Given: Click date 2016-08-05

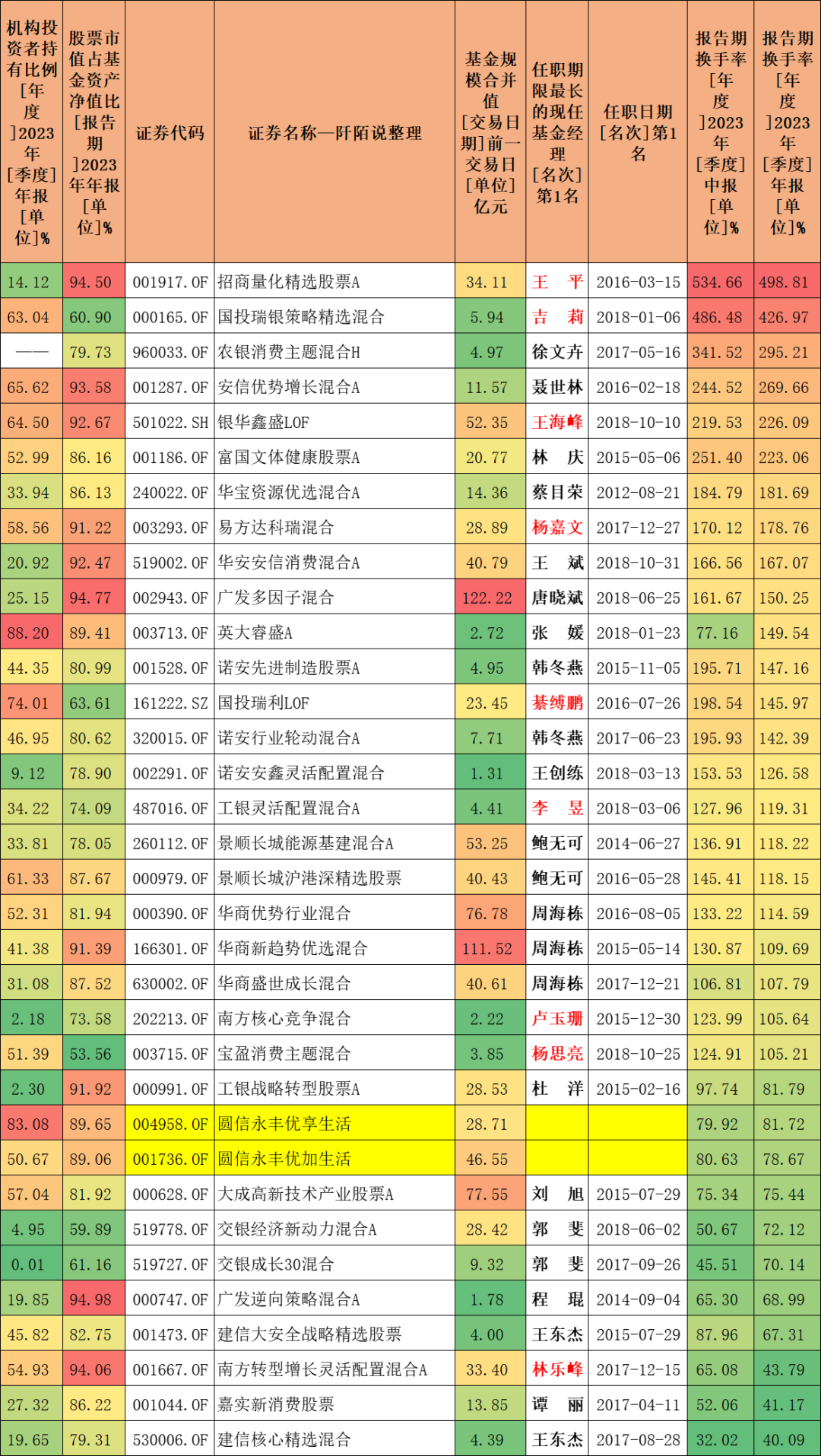Looking at the screenshot, I should [x=638, y=914].
